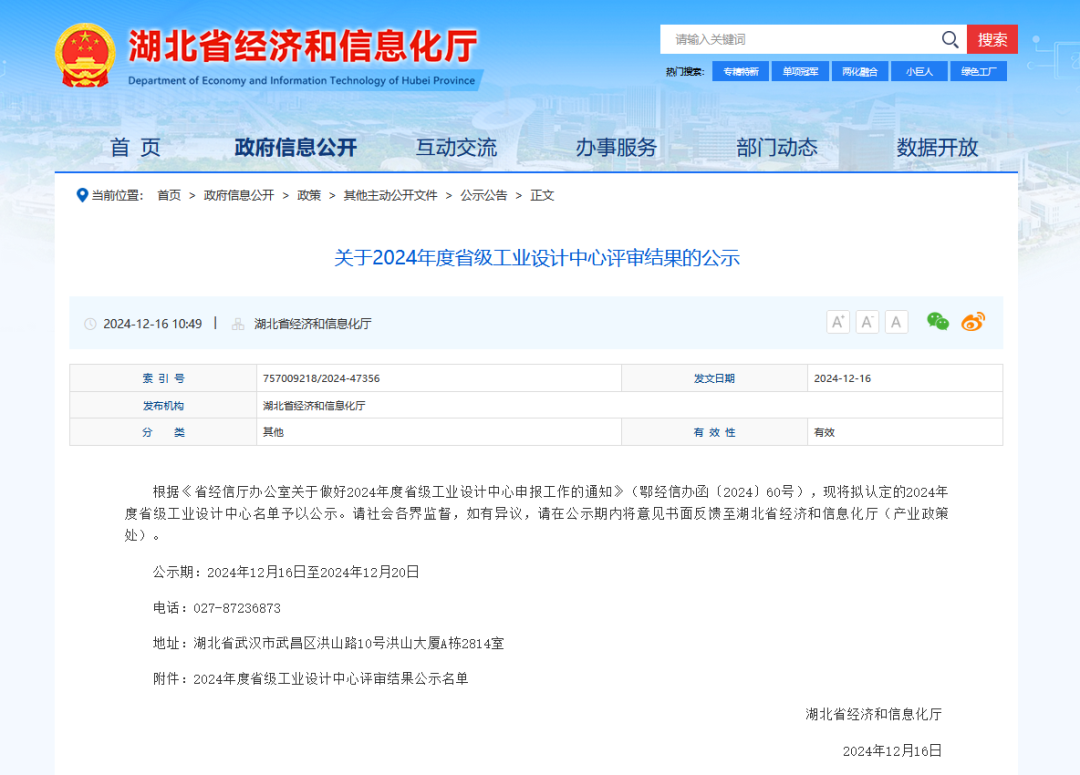Increase font size with A+ icon

coord(838,322)
